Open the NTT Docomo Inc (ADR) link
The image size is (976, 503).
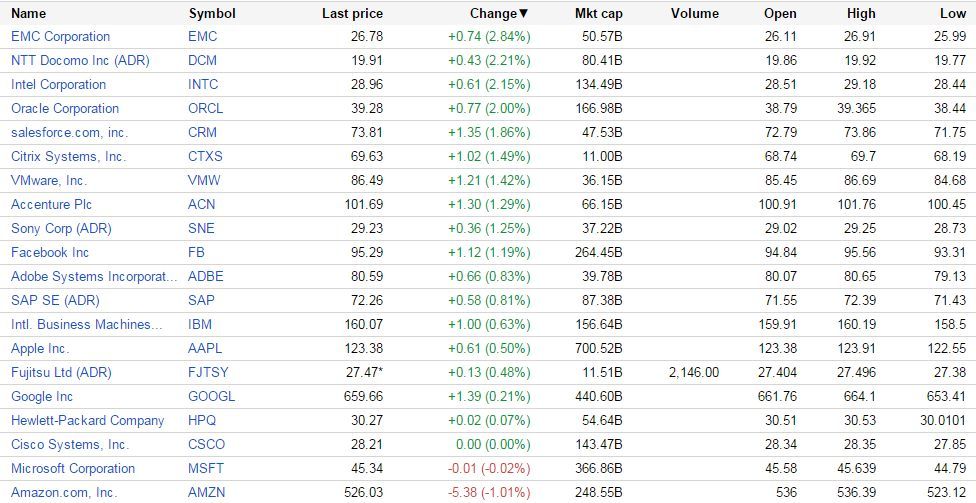click(x=80, y=60)
